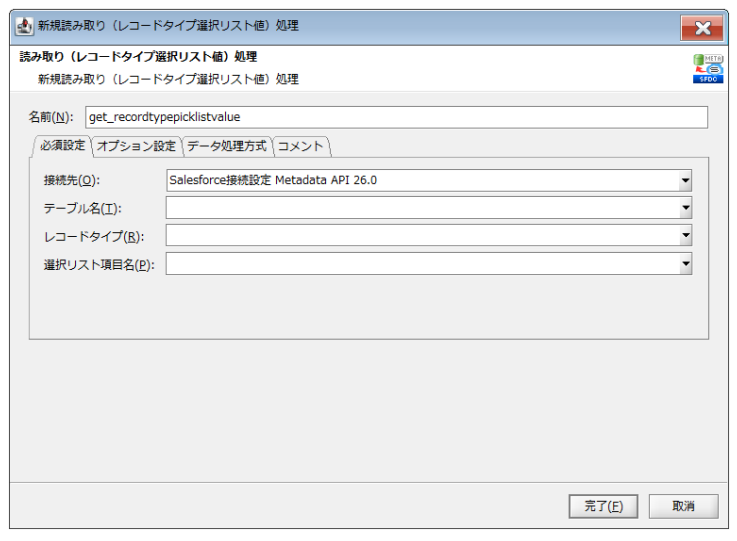Click the dialog title bar application icon

24,26
